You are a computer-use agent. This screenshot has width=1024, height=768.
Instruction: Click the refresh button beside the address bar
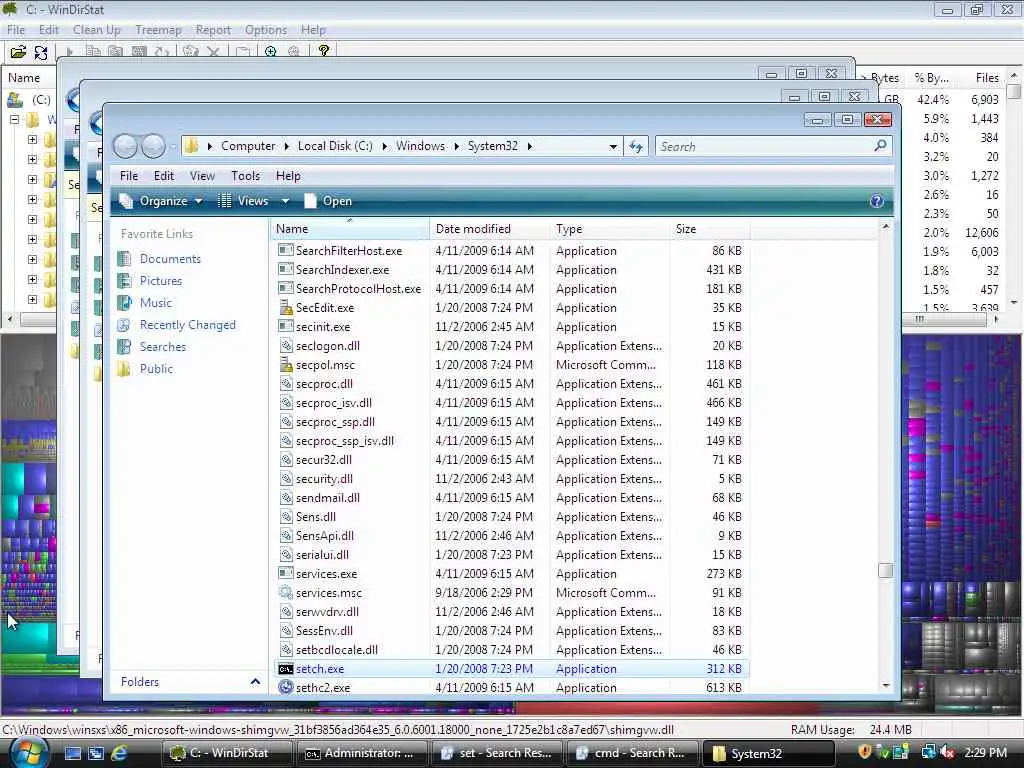(636, 146)
